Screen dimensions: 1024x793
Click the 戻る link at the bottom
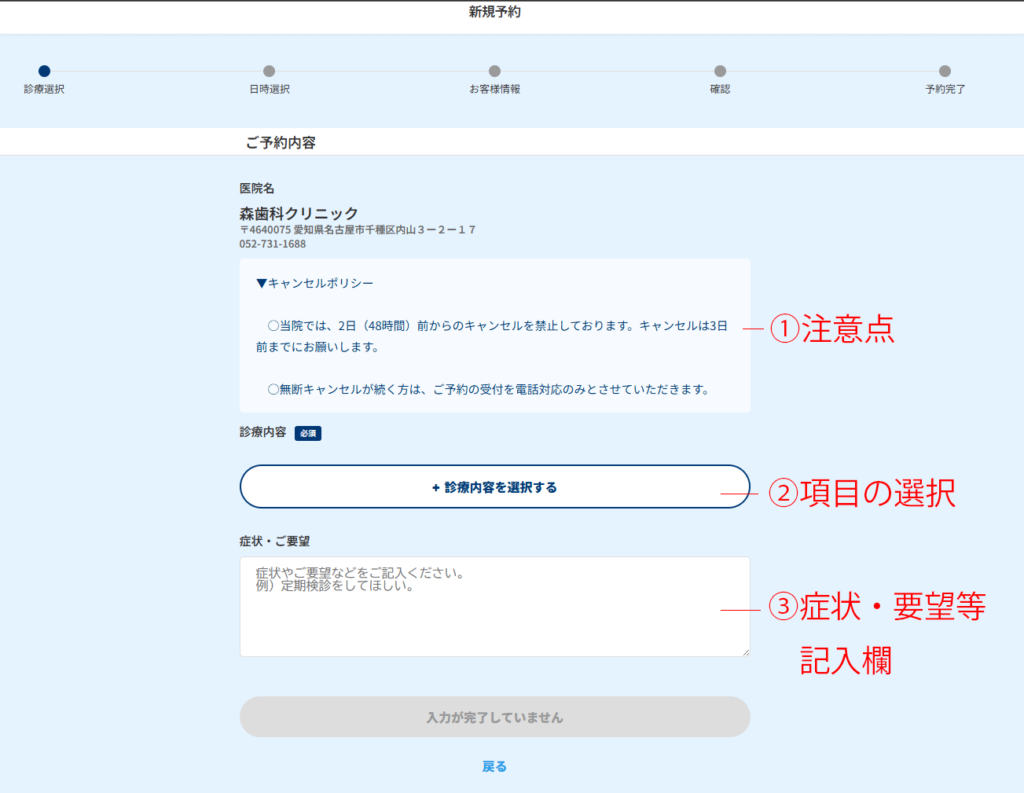click(494, 765)
